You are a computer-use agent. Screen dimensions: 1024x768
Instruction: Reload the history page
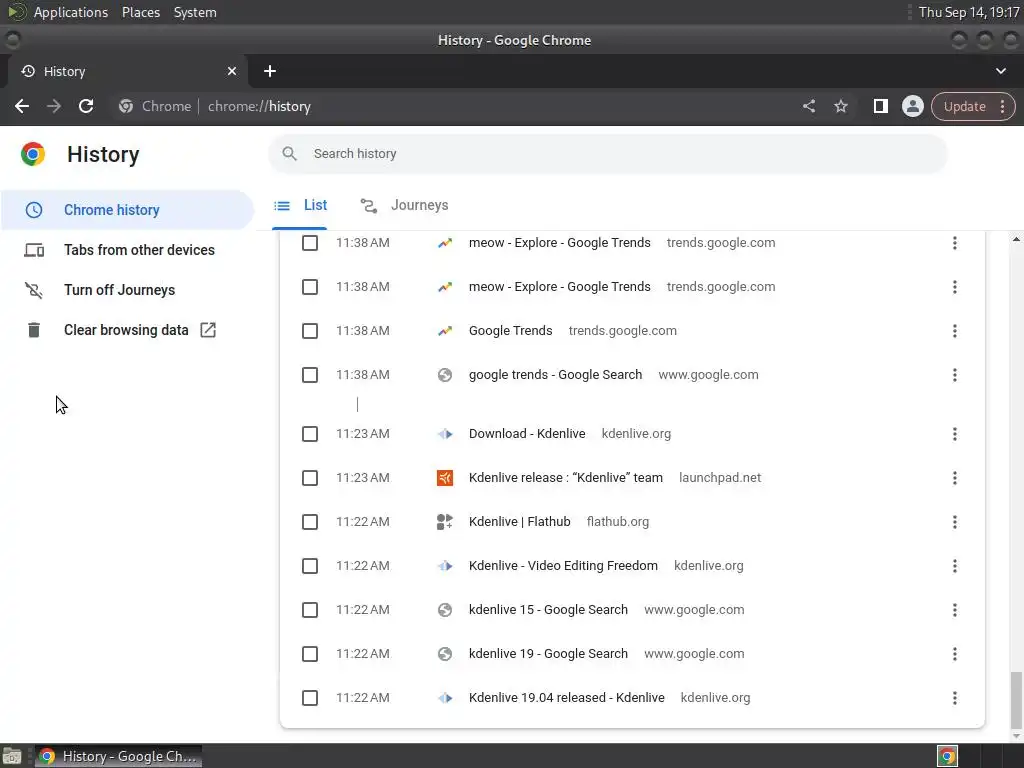click(86, 106)
